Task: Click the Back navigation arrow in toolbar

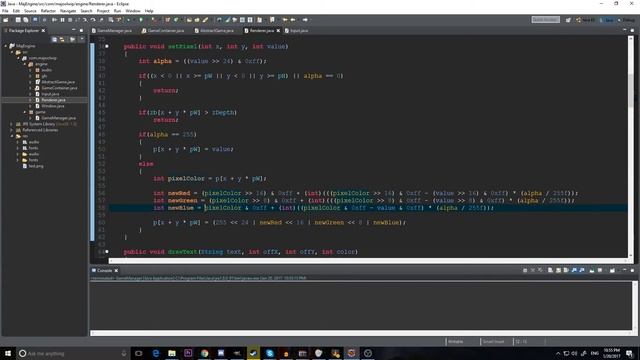Action: point(293,20)
